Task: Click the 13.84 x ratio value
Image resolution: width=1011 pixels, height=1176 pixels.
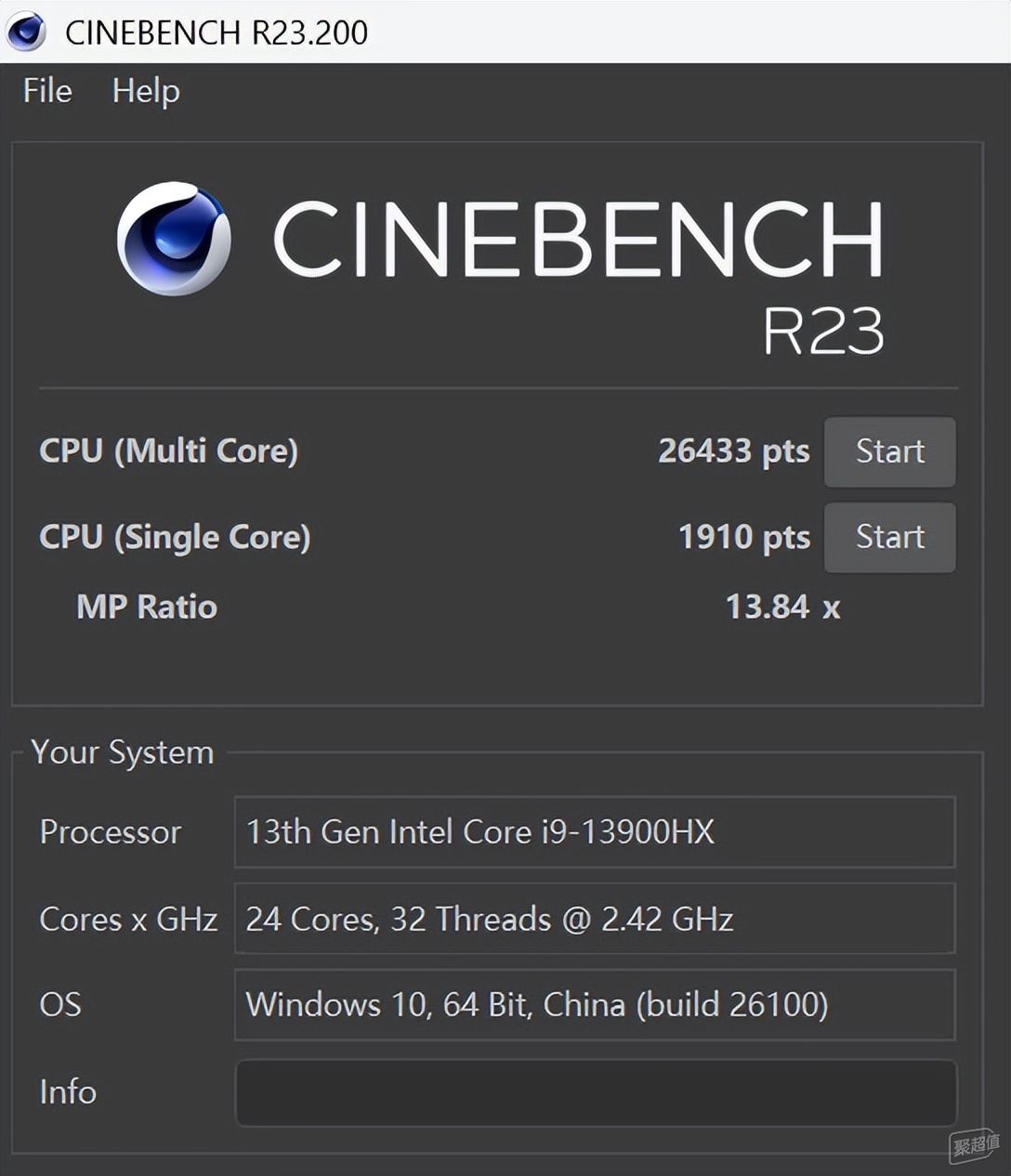Action: pyautogui.click(x=782, y=607)
